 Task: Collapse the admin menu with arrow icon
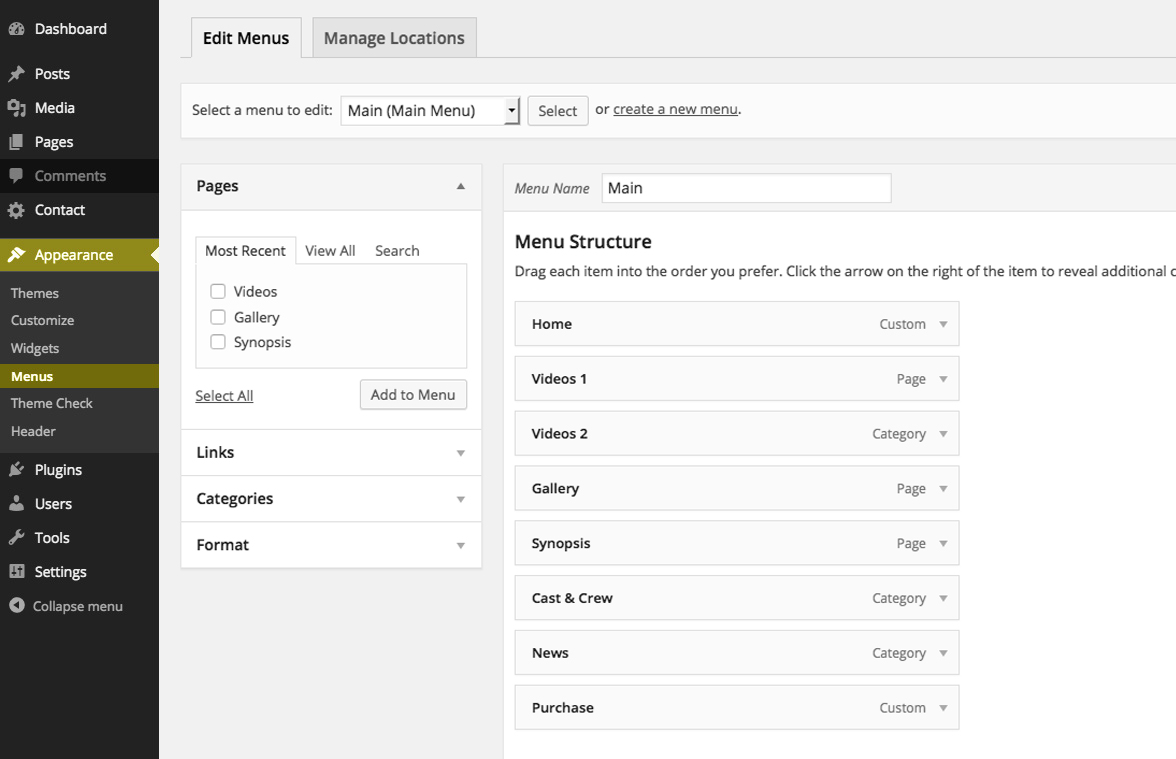16,606
